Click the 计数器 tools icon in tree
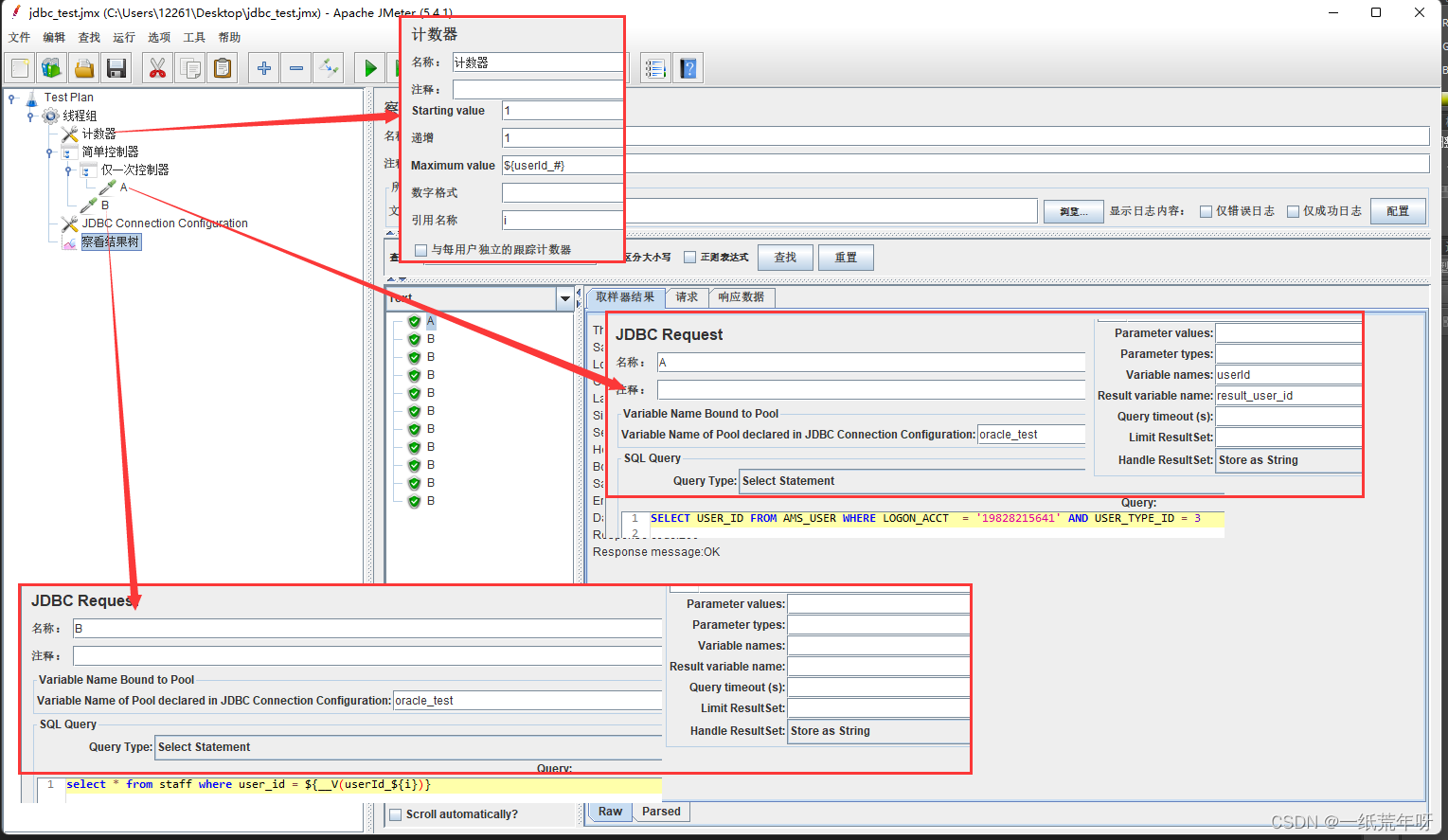1448x840 pixels. pyautogui.click(x=70, y=134)
